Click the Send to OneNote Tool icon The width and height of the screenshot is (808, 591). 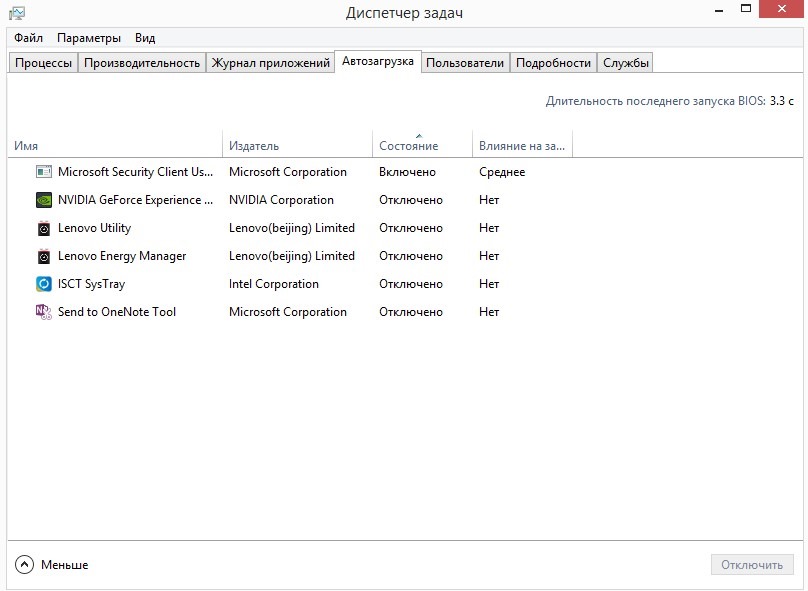coord(44,312)
